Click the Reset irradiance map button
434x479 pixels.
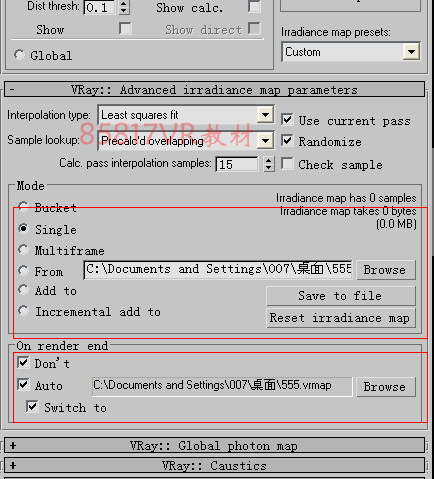click(341, 318)
